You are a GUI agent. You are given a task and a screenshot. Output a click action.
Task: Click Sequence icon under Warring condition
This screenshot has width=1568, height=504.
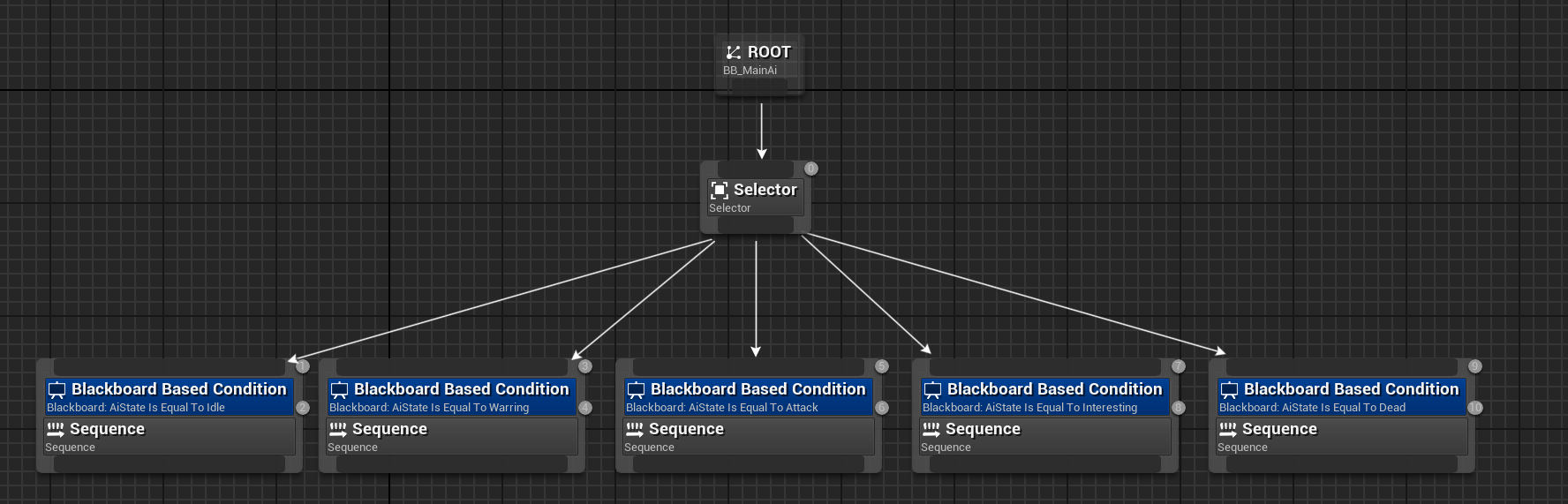click(x=338, y=430)
